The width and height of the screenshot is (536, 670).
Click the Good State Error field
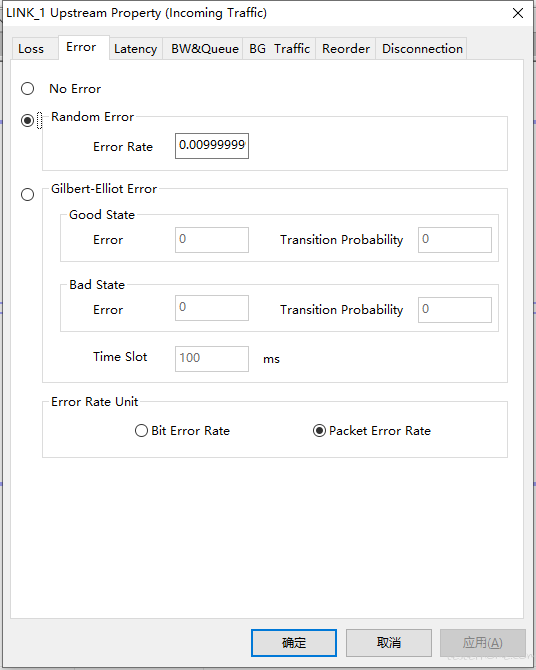[x=212, y=240]
